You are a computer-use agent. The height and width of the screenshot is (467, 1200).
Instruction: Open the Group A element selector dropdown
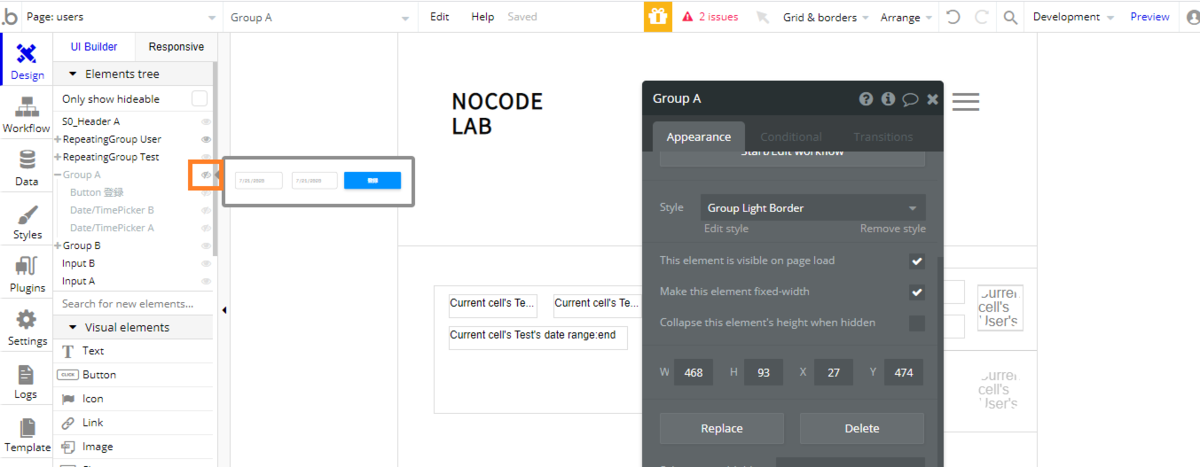pyautogui.click(x=320, y=17)
